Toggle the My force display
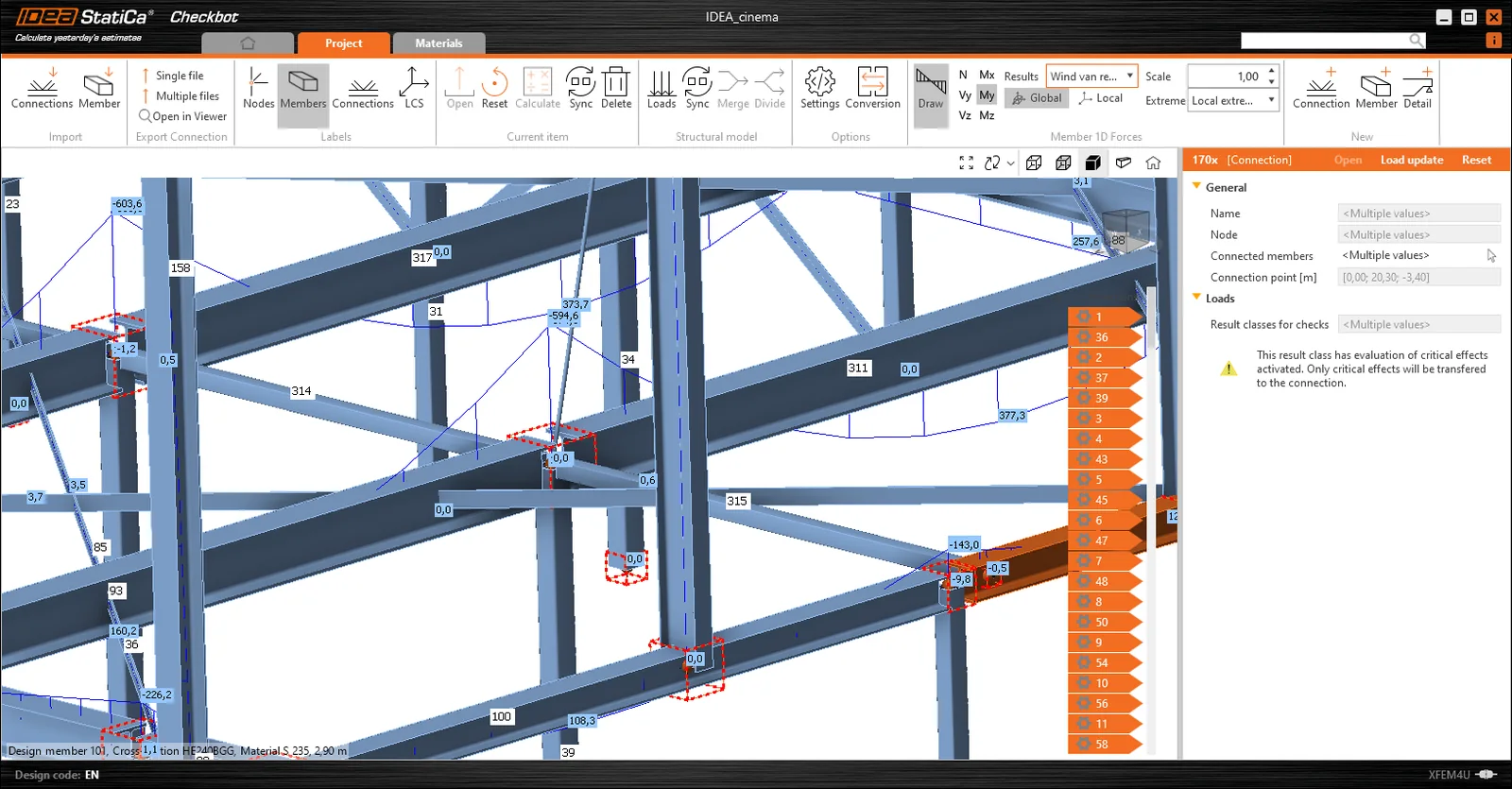The height and width of the screenshot is (789, 1512). [x=987, y=95]
